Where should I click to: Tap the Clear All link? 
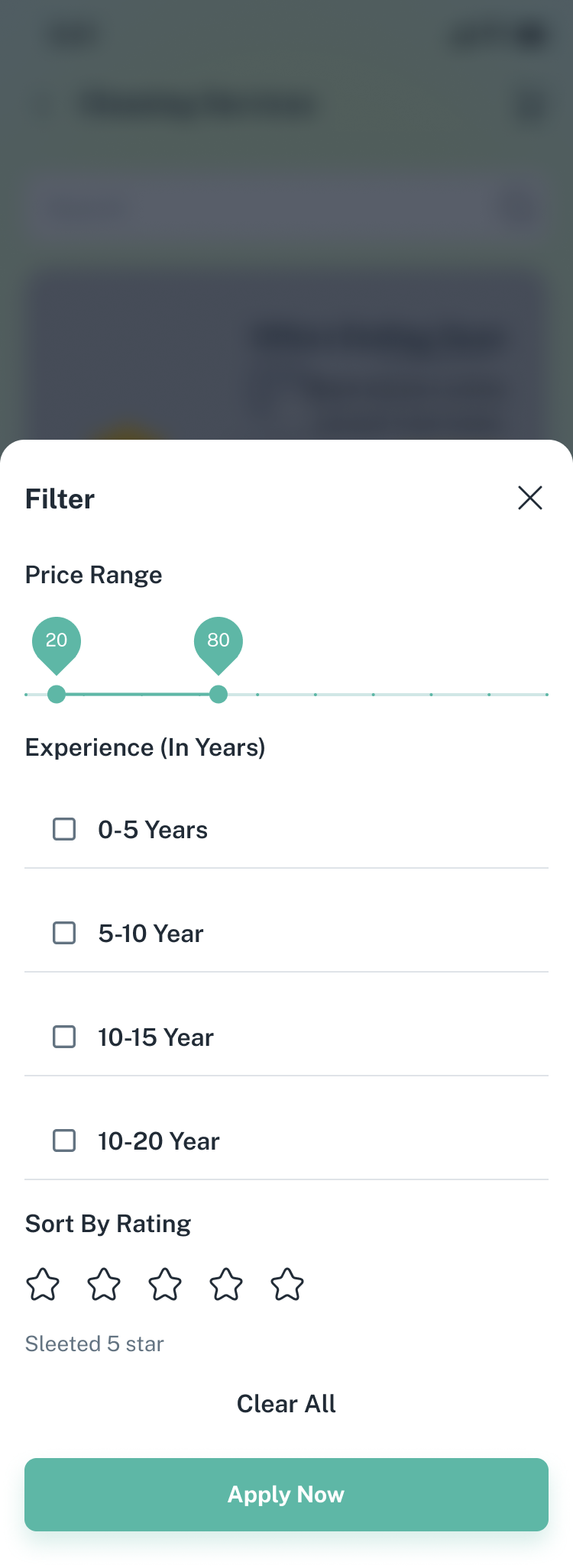(x=286, y=1403)
